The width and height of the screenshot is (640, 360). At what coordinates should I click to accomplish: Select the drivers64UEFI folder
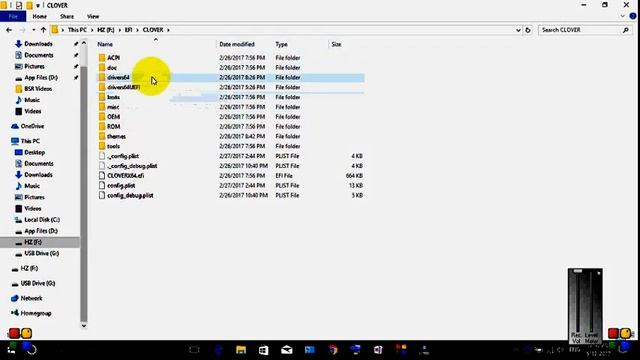(123, 87)
